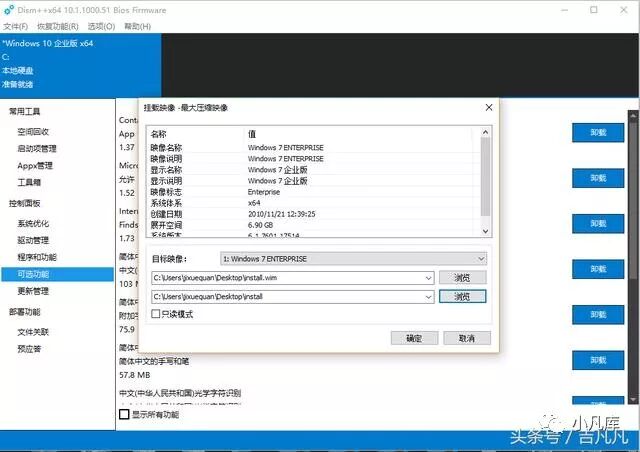Open 工具箱 in the sidebar
This screenshot has width=640, height=452.
point(29,182)
